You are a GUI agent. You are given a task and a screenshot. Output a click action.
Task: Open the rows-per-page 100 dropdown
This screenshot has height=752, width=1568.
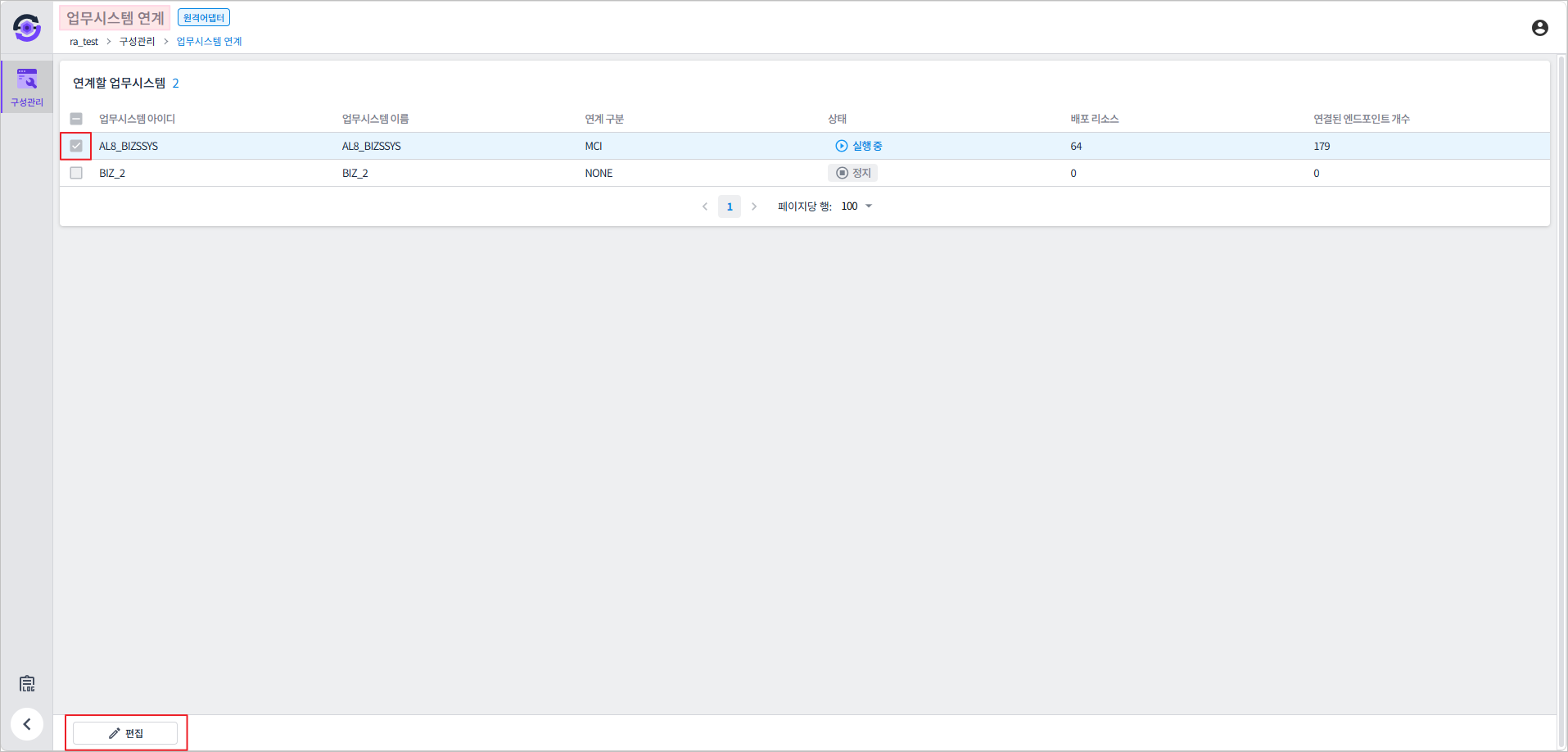click(x=856, y=206)
